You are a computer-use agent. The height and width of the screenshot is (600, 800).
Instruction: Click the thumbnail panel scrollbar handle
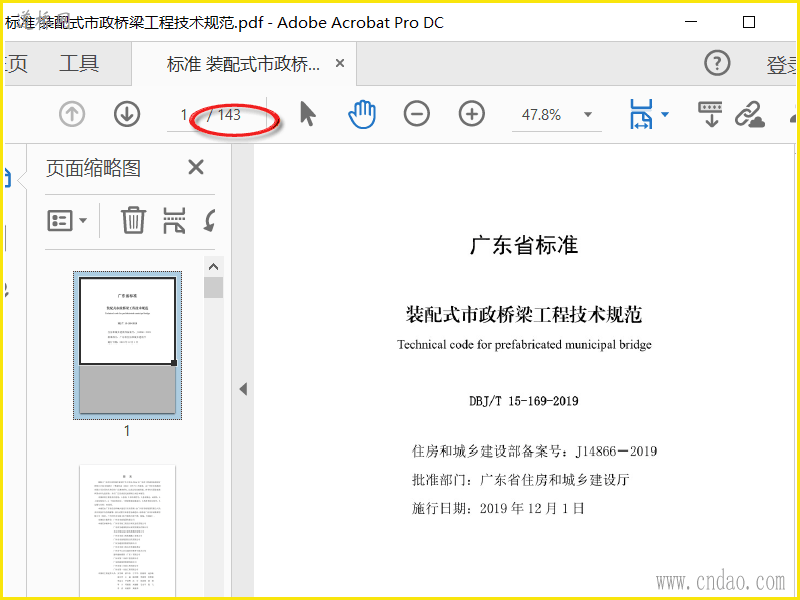coord(213,287)
